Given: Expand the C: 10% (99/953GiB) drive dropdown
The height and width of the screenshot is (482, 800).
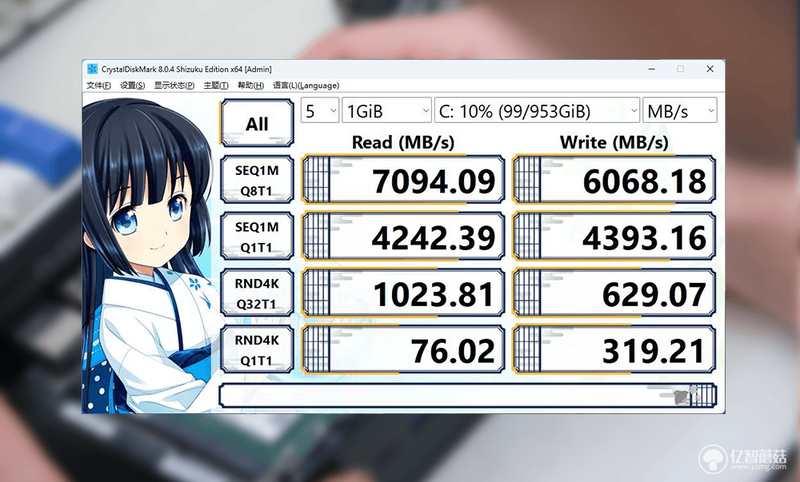Looking at the screenshot, I should tap(537, 111).
